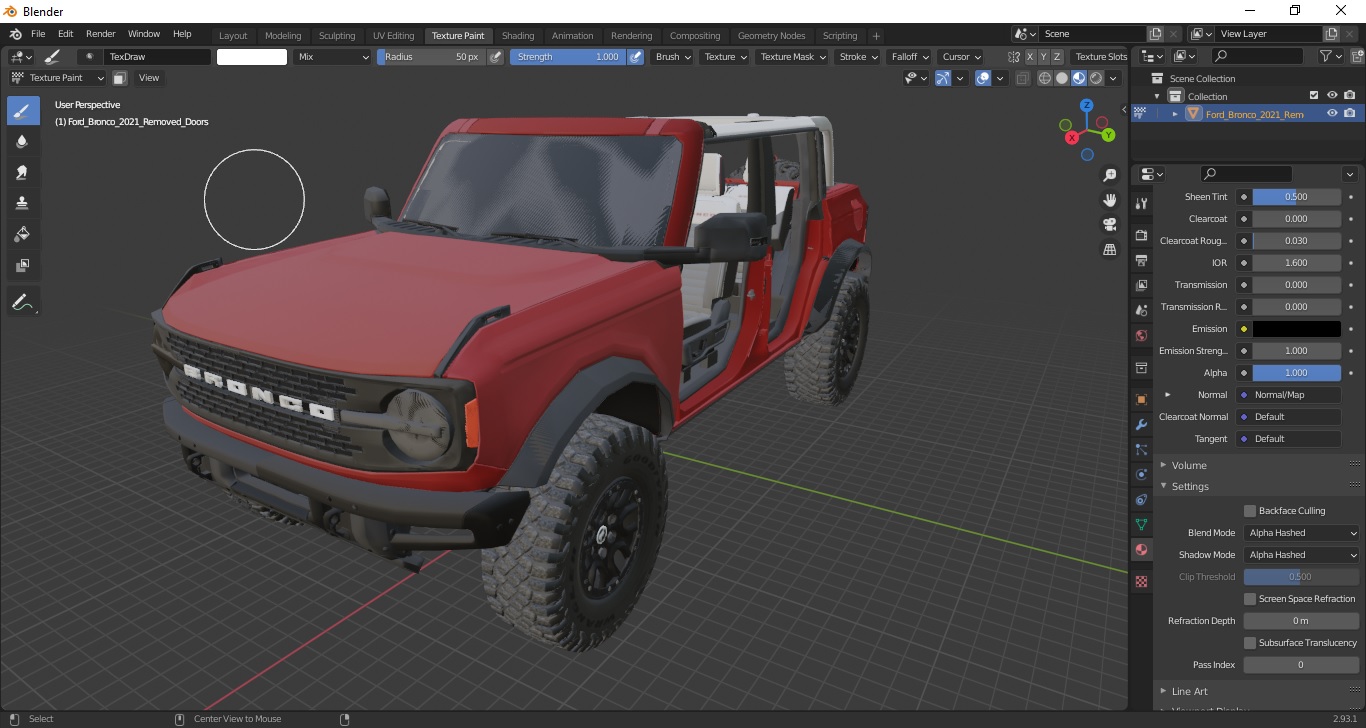Click the pan hand icon in viewport
1366x728 pixels.
click(1109, 199)
